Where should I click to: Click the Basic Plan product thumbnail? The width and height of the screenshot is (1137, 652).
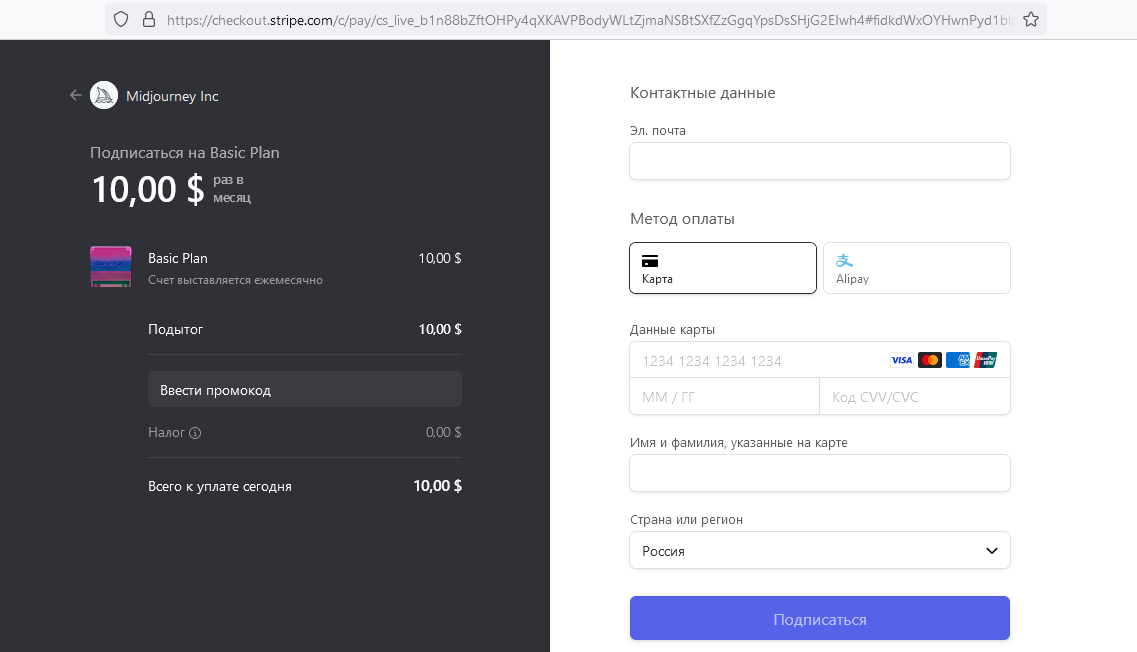click(110, 267)
